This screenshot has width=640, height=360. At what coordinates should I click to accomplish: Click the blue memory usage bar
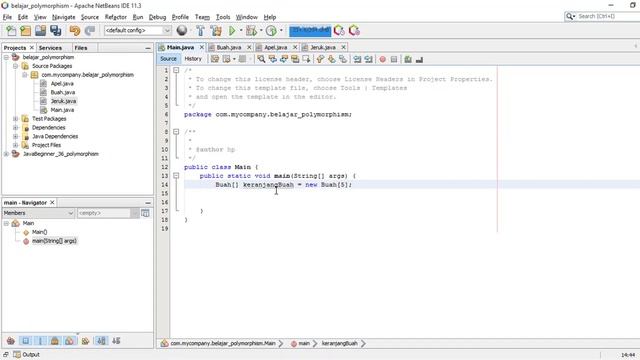(310, 31)
